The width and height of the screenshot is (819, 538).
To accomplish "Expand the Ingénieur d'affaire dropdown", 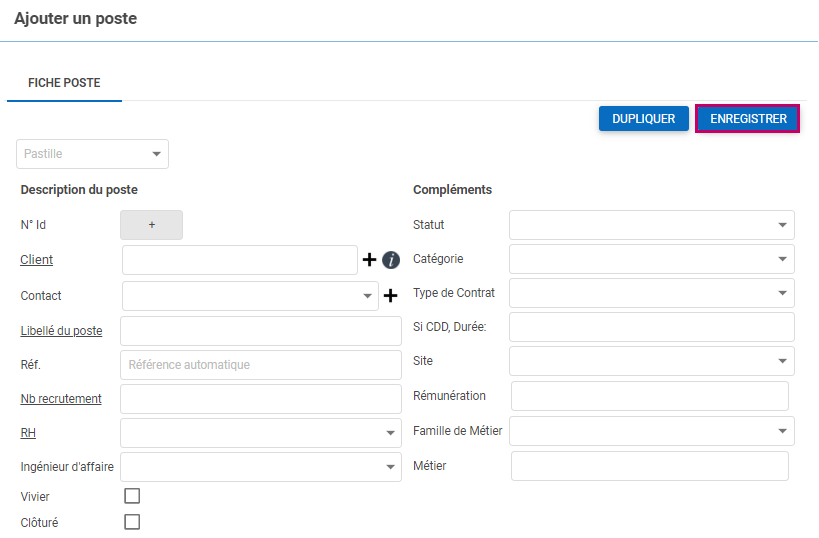I will point(260,466).
